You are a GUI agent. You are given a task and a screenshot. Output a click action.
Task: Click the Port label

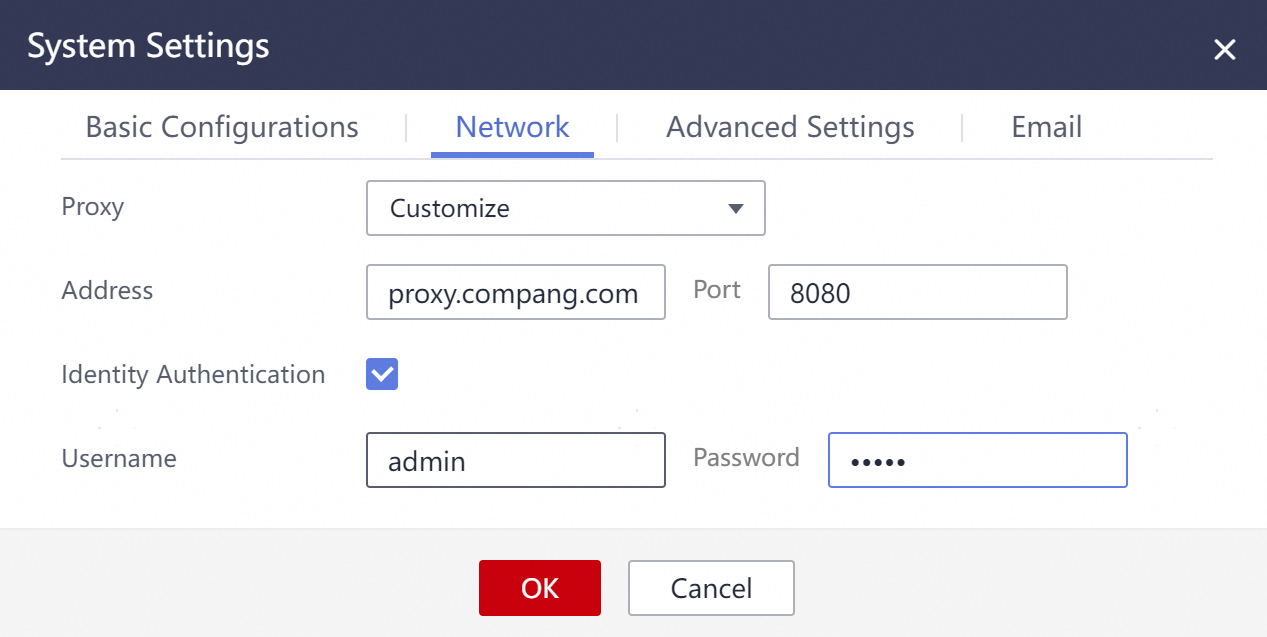click(717, 290)
